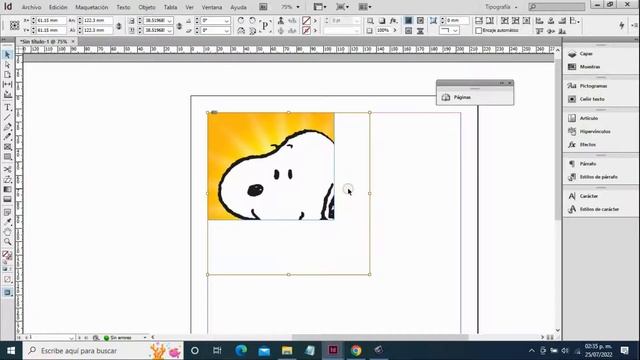Open the Ventana menu
Viewport: 640px width, 360px height.
pyautogui.click(x=212, y=7)
